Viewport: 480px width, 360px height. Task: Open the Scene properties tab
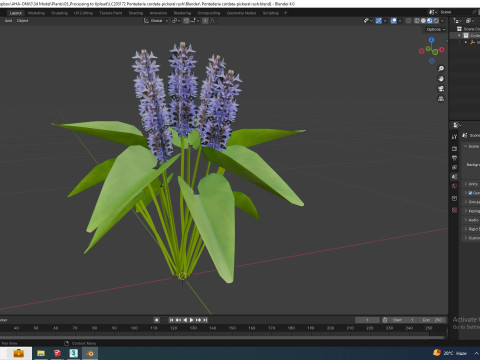pyautogui.click(x=454, y=177)
